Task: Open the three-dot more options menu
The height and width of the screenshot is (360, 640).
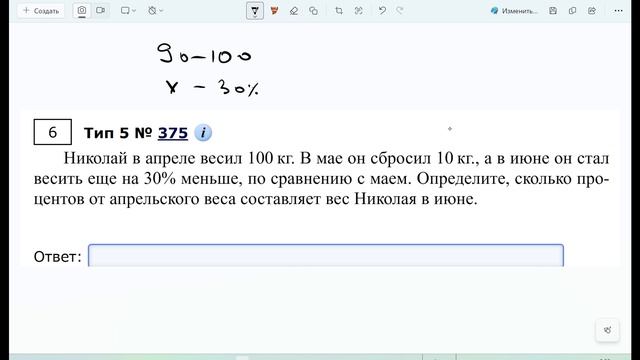Action: click(x=618, y=11)
